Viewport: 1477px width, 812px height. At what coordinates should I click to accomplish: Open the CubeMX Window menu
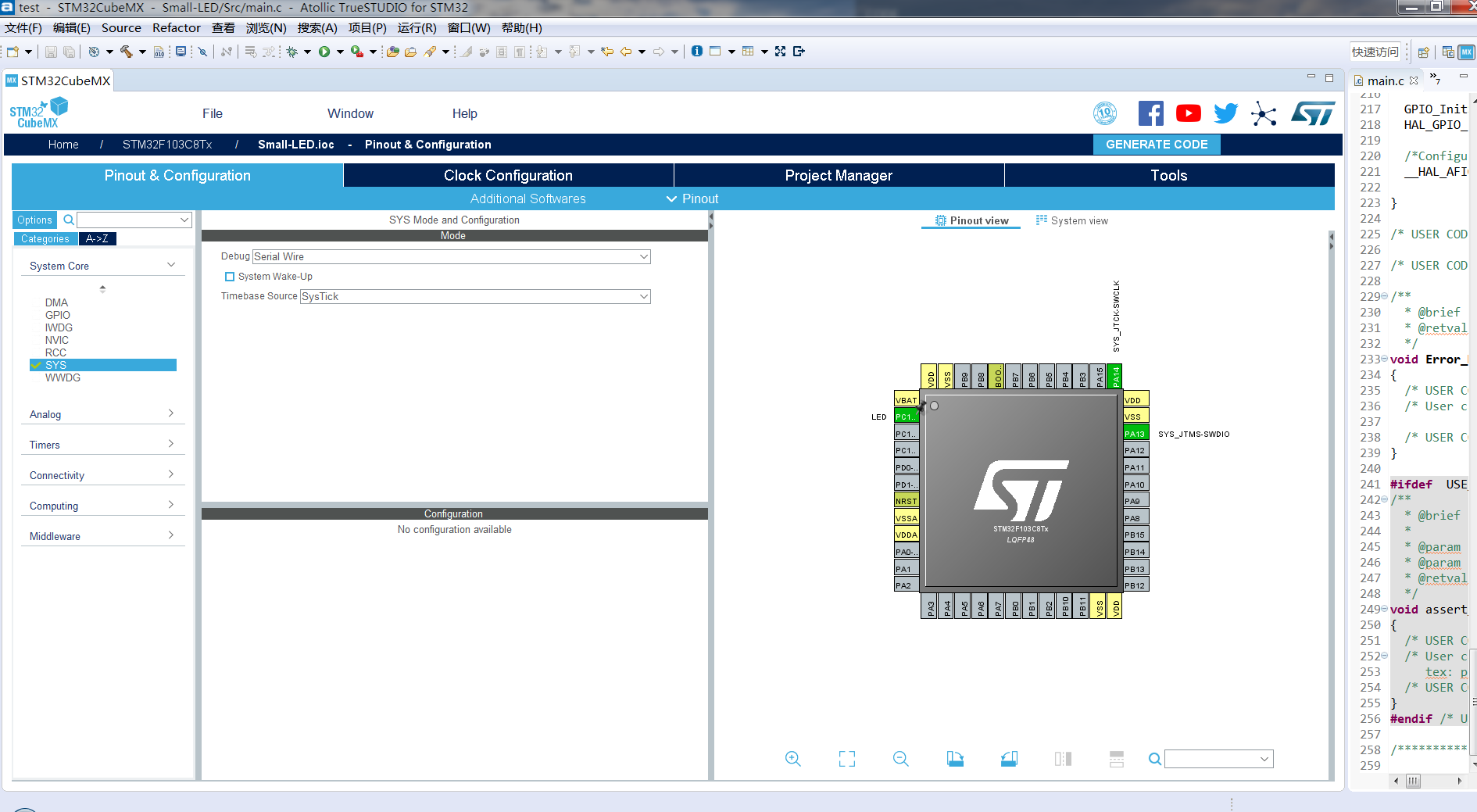[350, 113]
